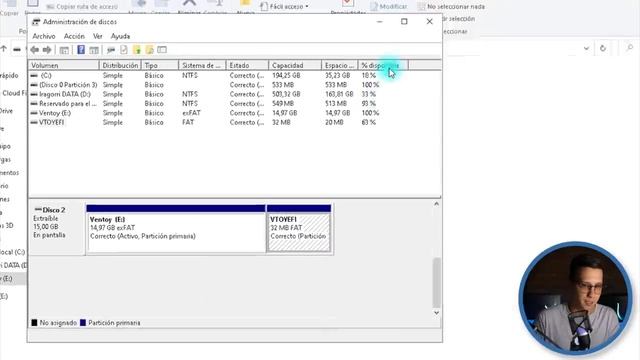
Task: Click the 503,32 GB capacity cell
Action: (286, 94)
